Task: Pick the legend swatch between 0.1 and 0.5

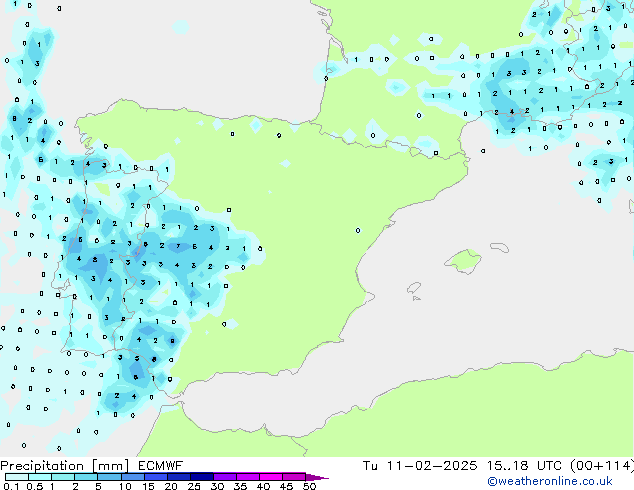Action: tap(17, 477)
